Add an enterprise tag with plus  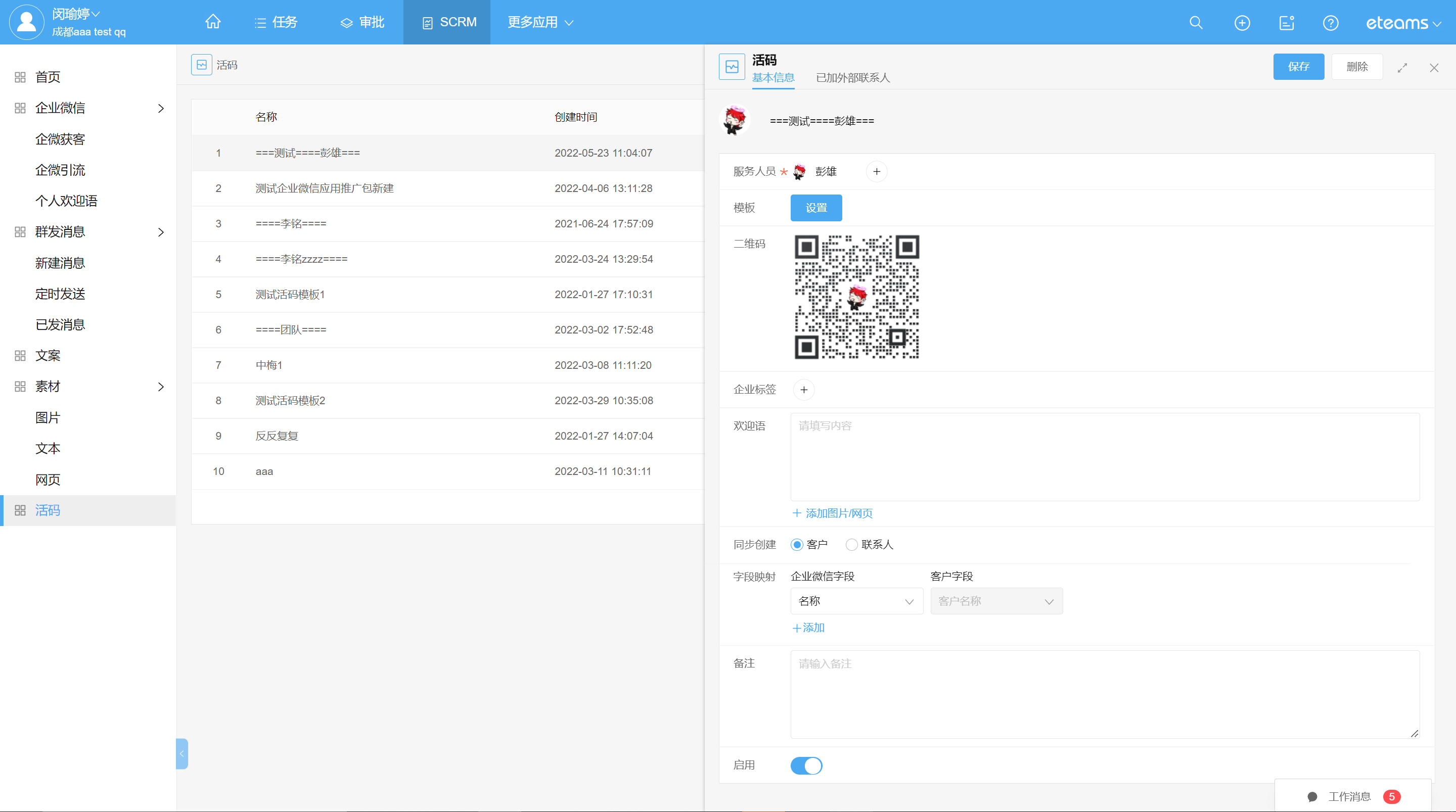click(x=804, y=390)
